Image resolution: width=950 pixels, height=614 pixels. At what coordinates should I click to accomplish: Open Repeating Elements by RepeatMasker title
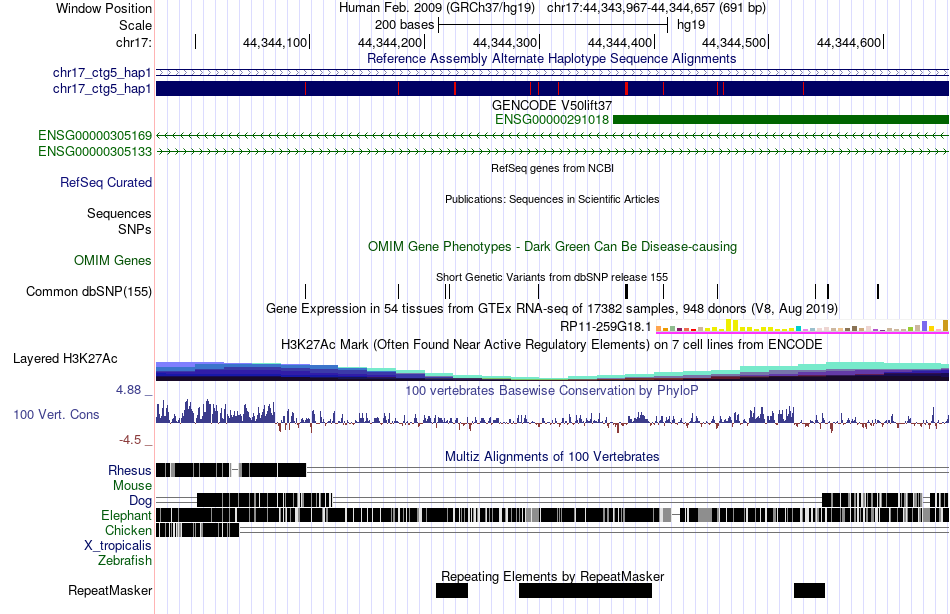pos(553,576)
